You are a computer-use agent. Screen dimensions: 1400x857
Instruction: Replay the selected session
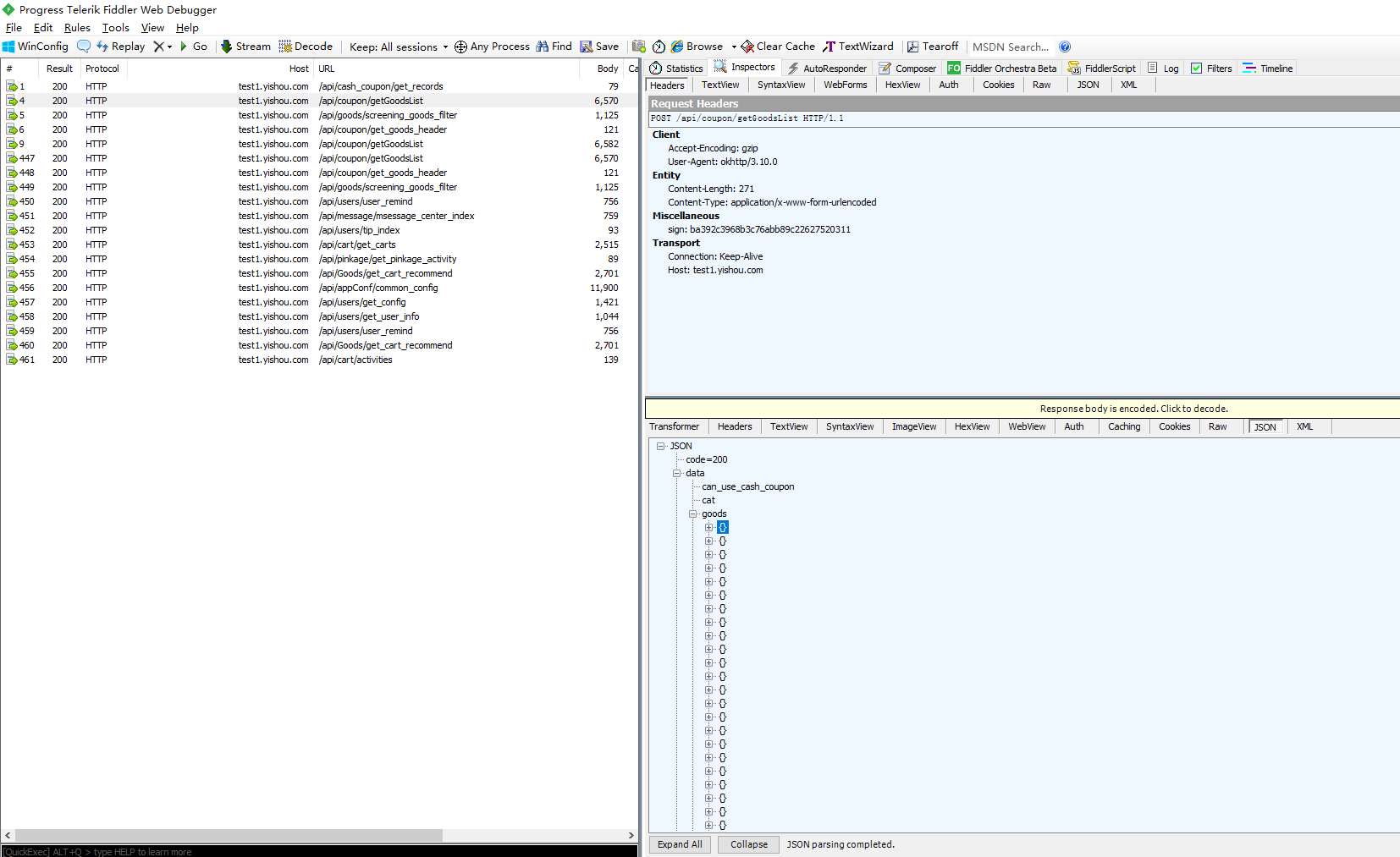120,47
